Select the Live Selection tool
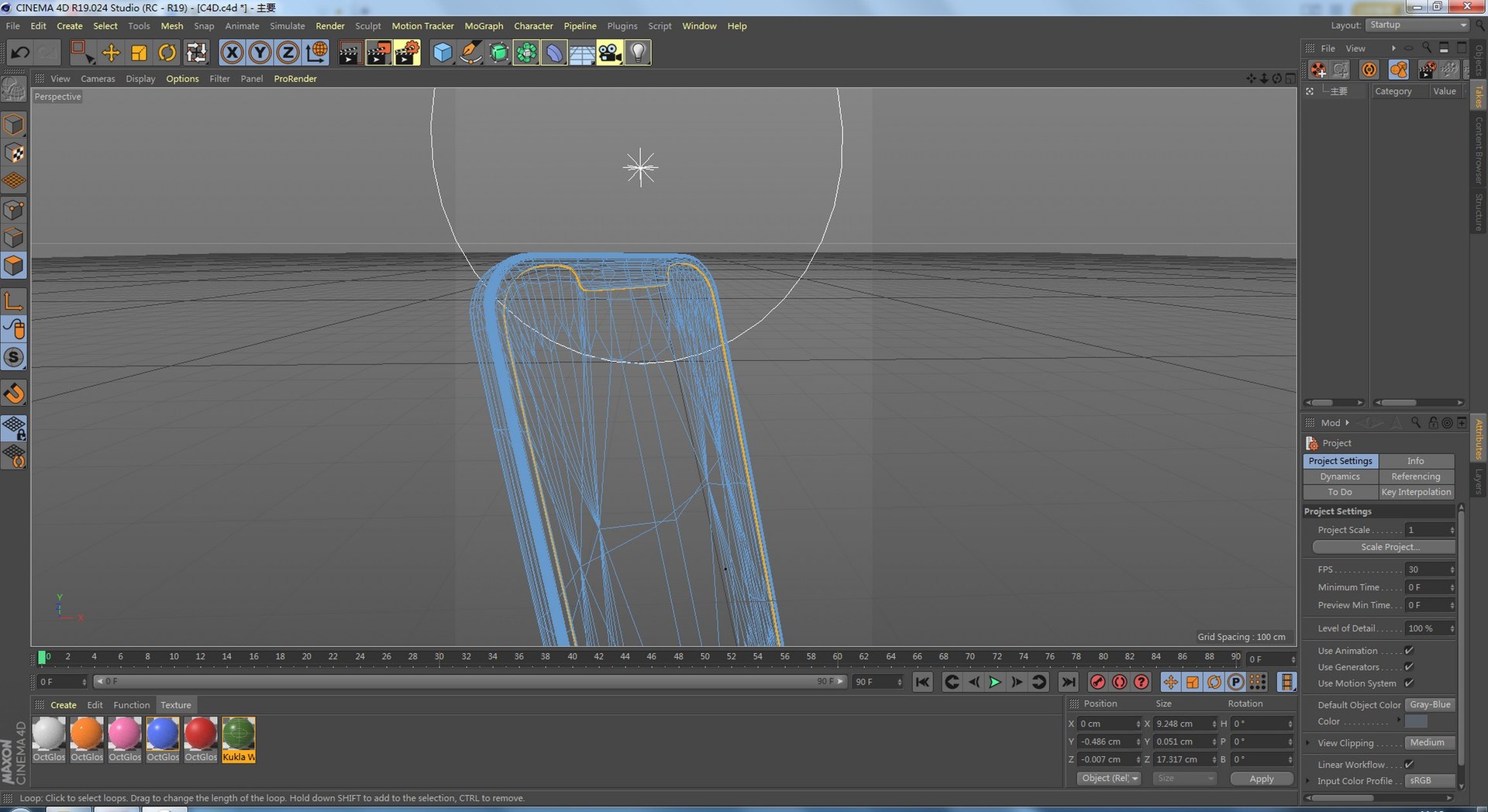 [81, 53]
